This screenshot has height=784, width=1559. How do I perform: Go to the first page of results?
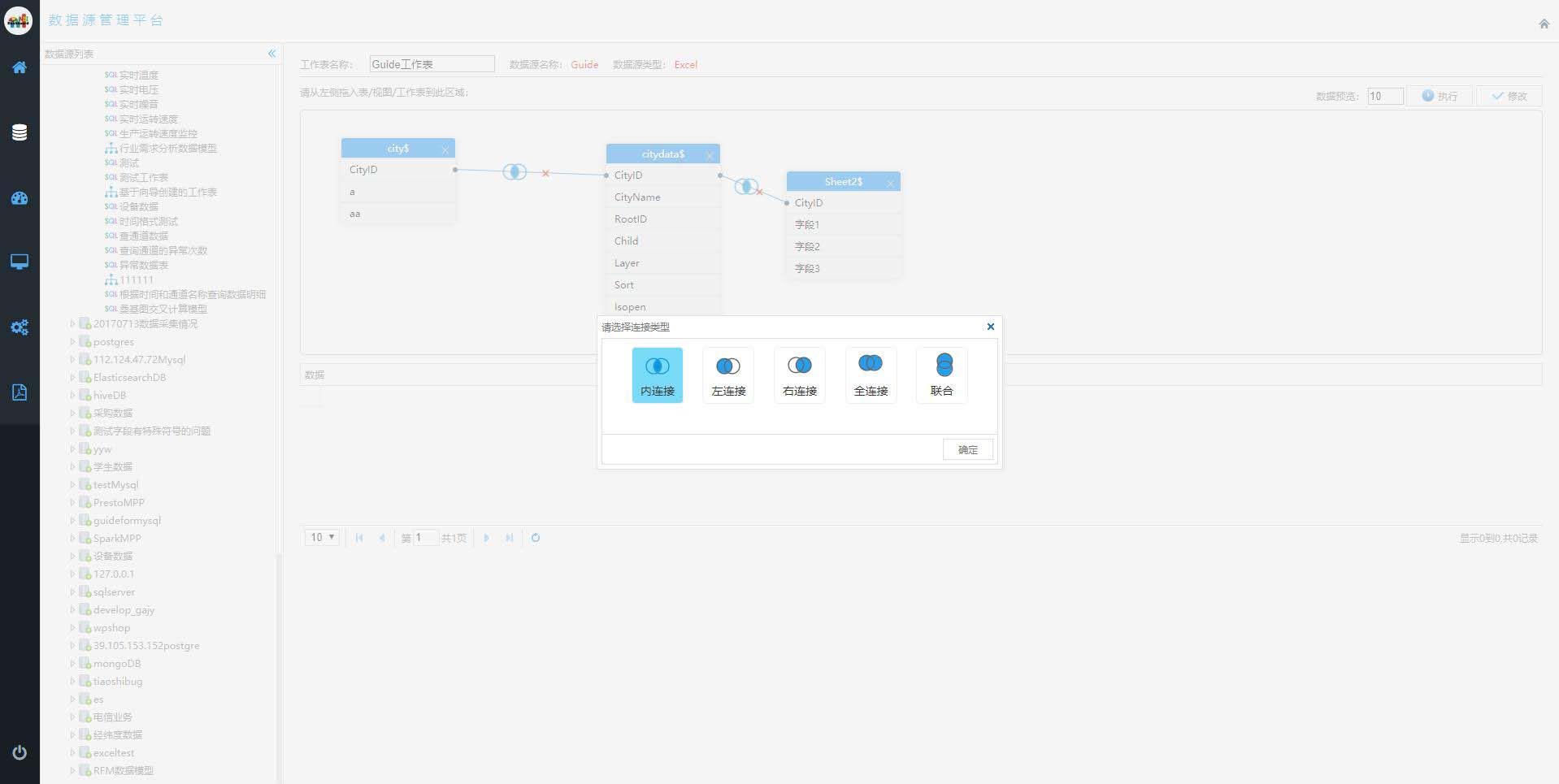359,538
